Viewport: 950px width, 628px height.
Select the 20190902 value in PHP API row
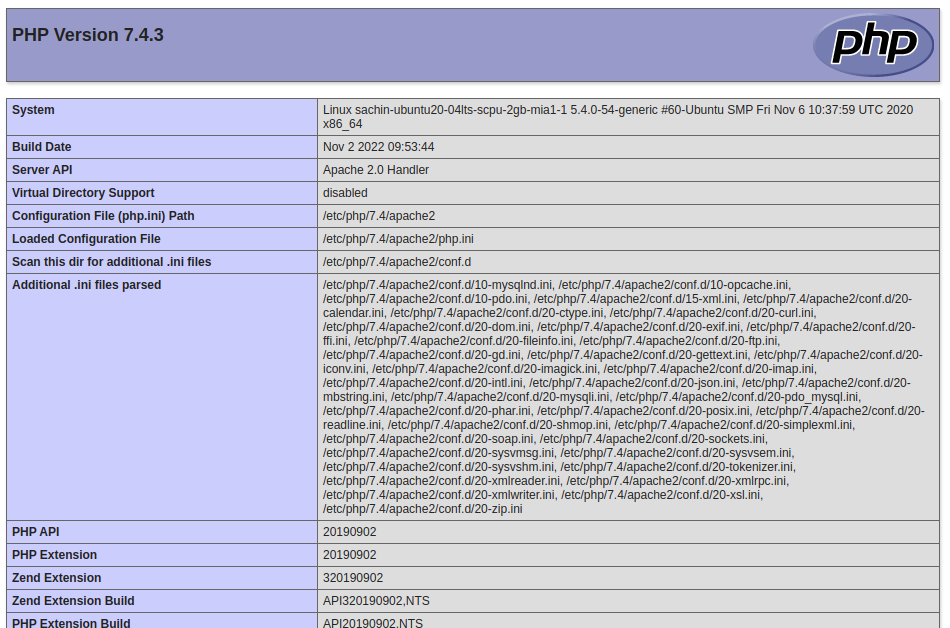pos(350,532)
